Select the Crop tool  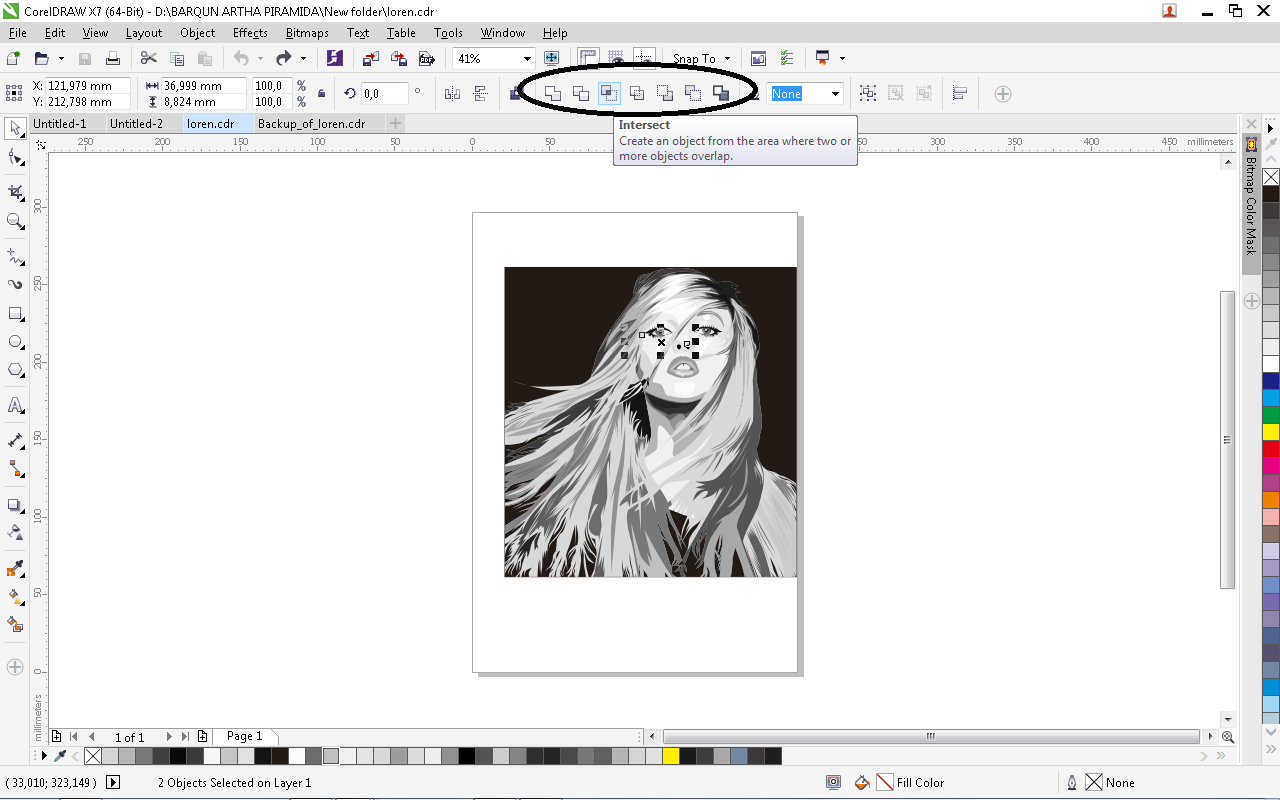click(15, 192)
